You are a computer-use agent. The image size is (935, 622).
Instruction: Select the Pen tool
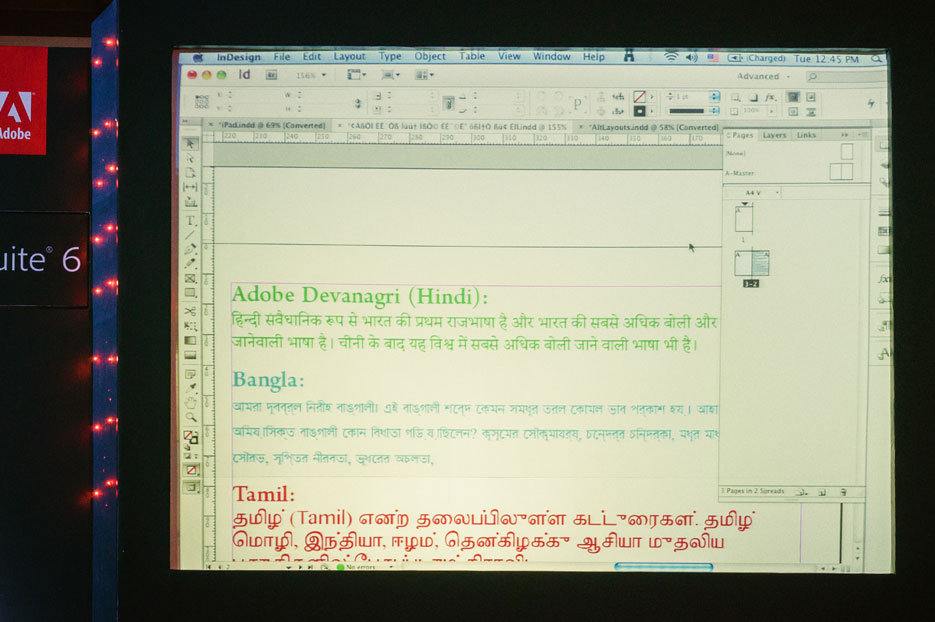(x=190, y=249)
